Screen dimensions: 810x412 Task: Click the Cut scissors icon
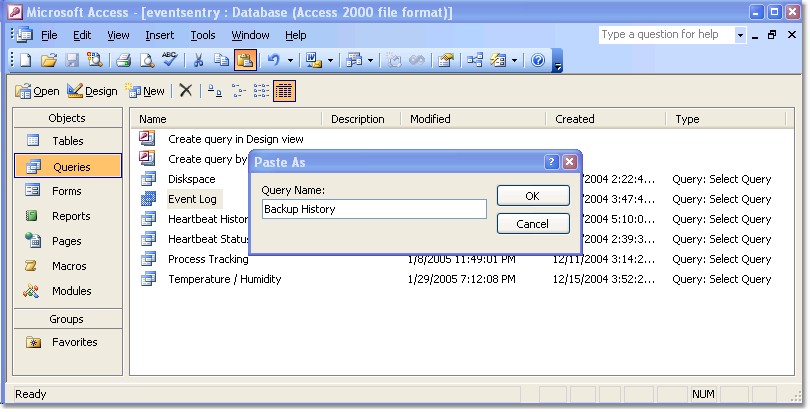(x=198, y=60)
